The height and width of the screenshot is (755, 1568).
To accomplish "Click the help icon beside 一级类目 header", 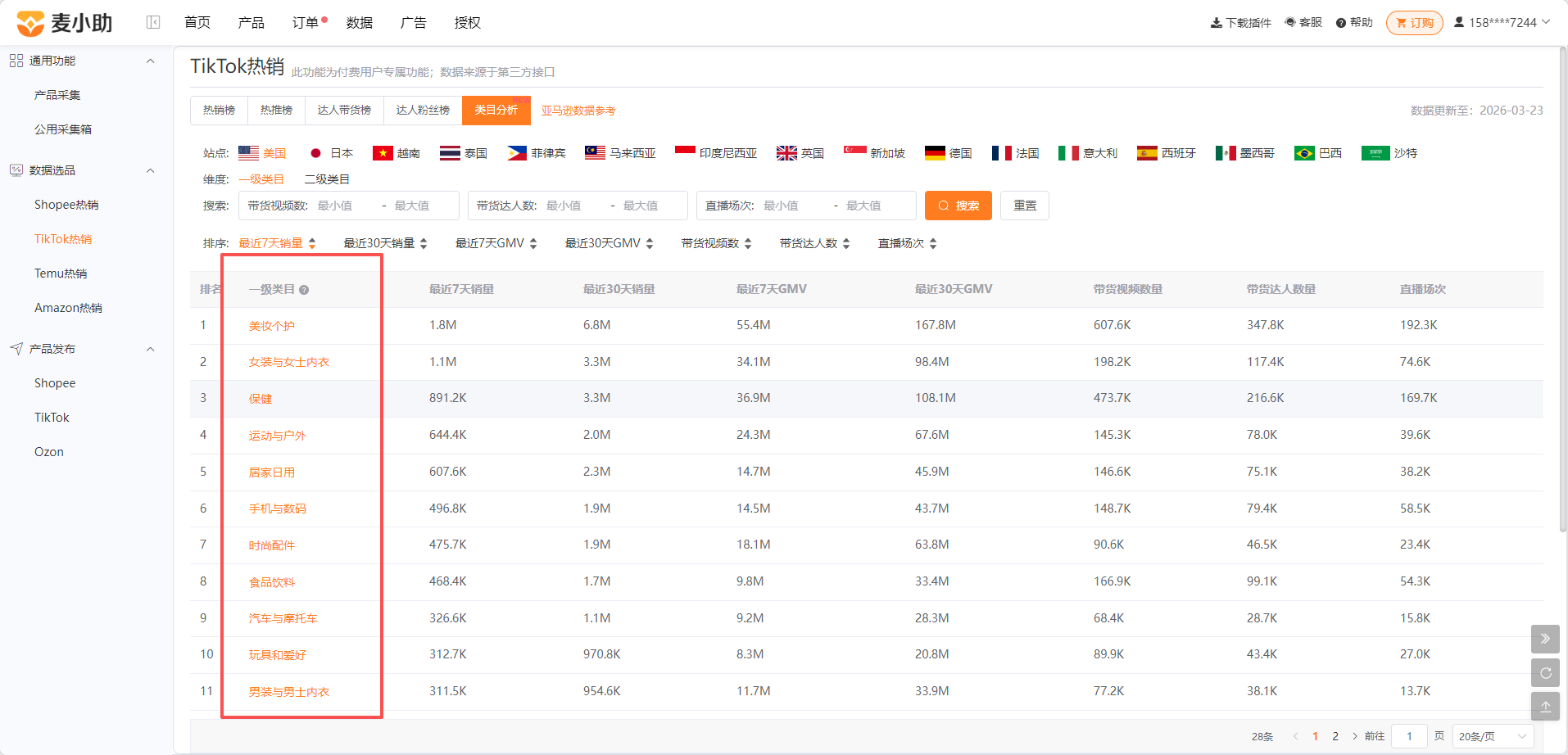I will pos(304,290).
